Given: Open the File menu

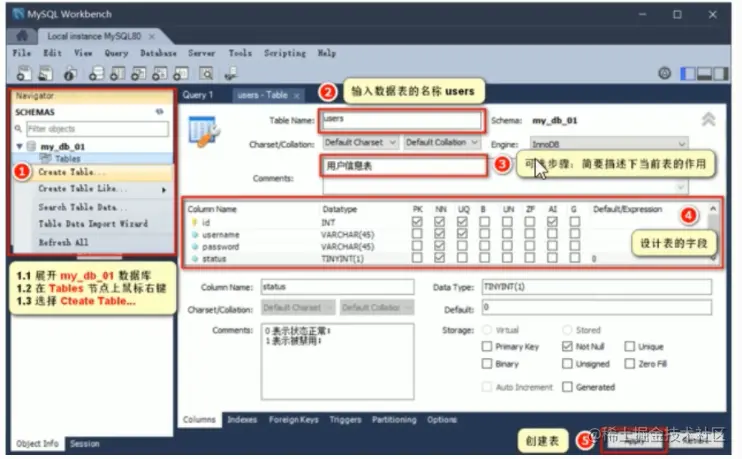Looking at the screenshot, I should pyautogui.click(x=22, y=53).
